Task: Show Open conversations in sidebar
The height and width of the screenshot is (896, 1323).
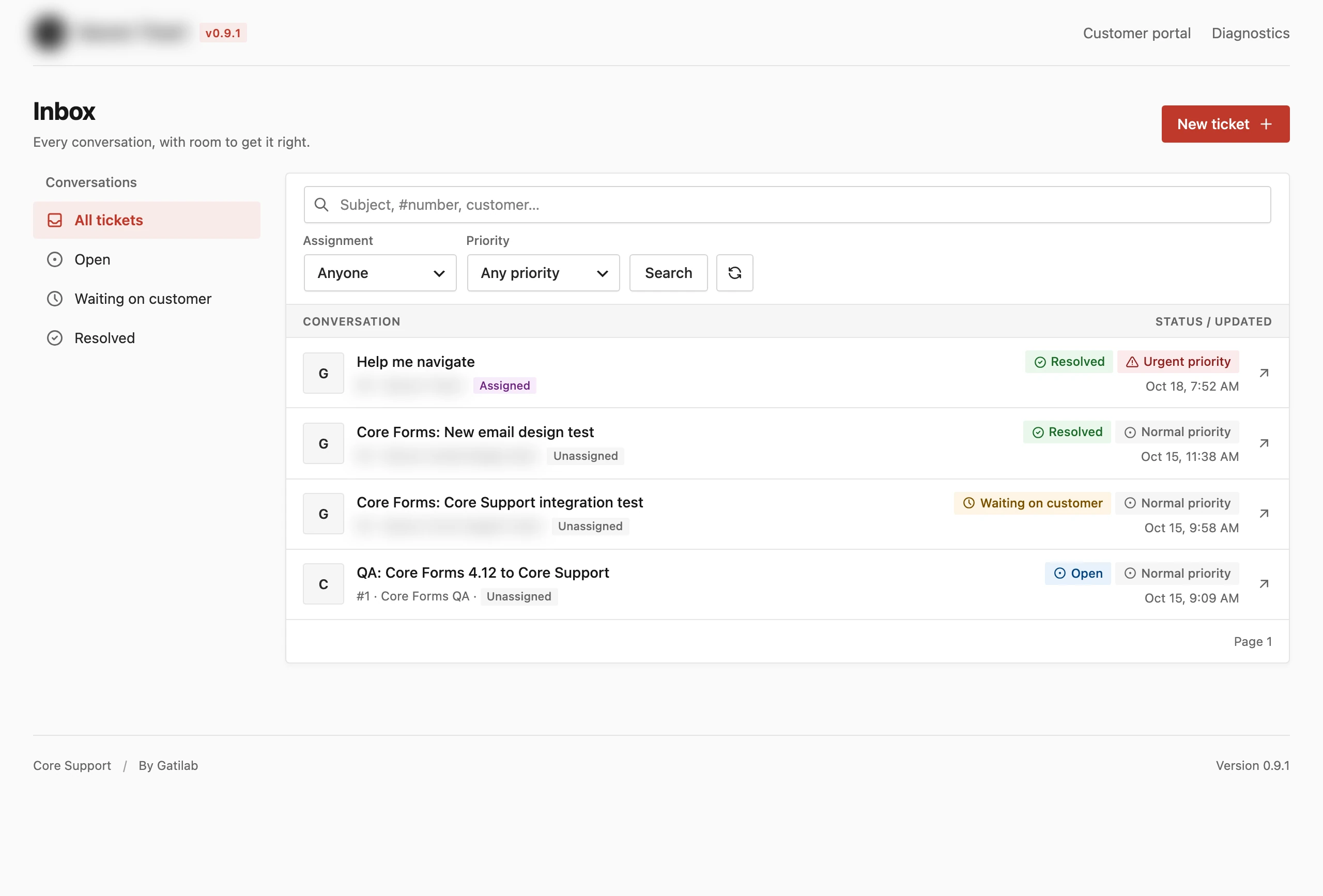Action: [147, 259]
